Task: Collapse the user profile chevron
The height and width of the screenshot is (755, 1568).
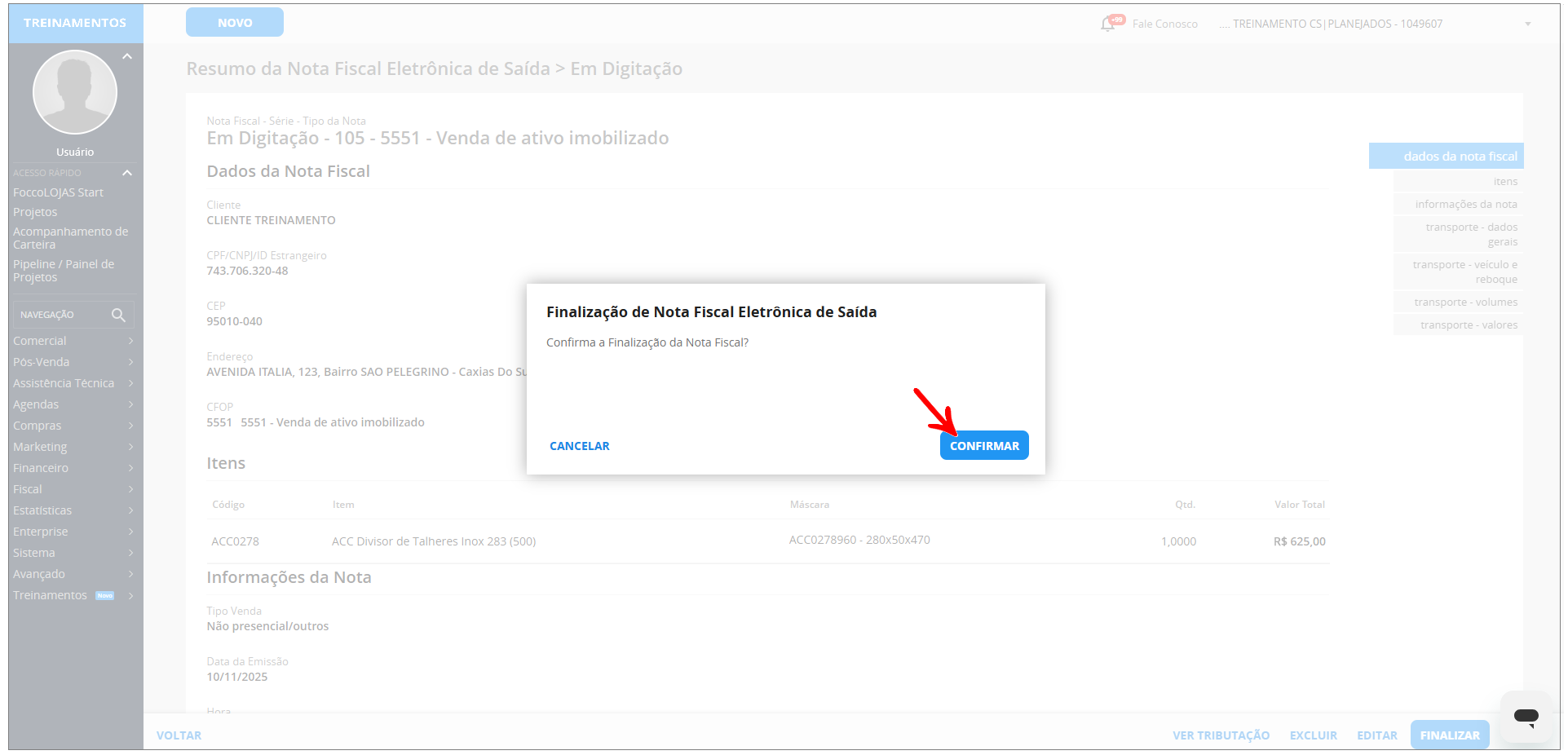Action: tap(127, 56)
